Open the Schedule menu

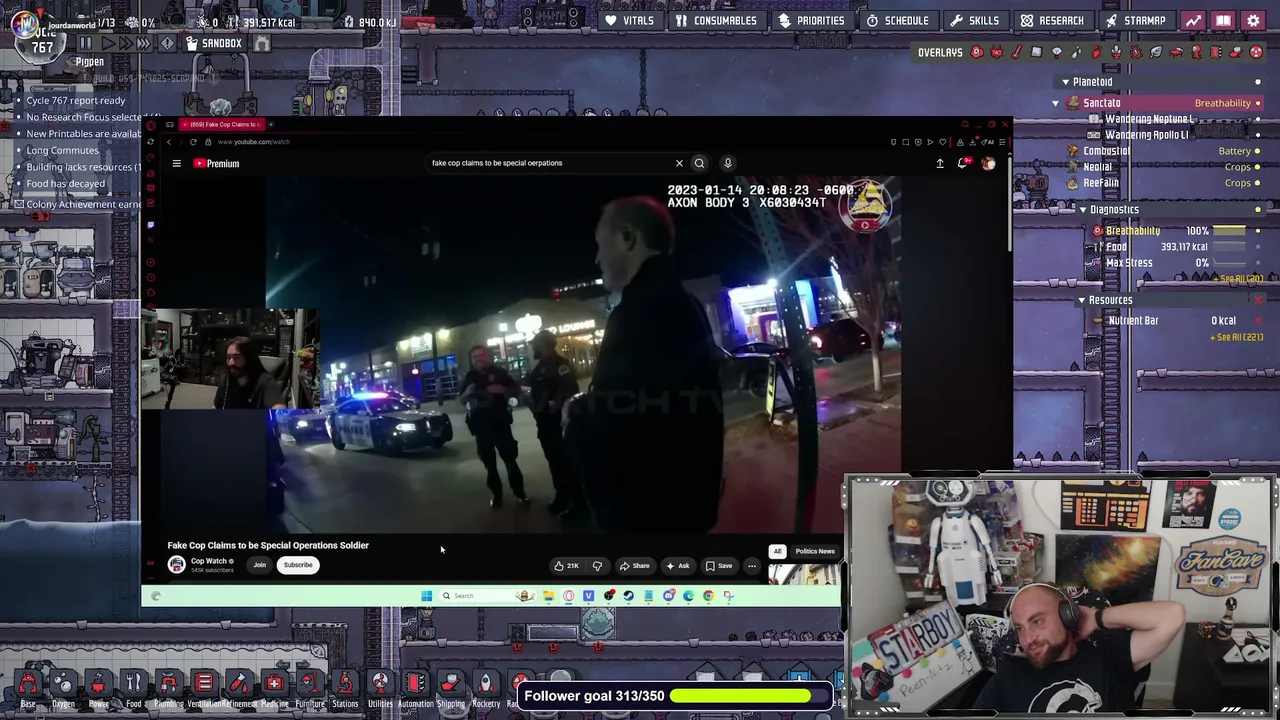point(898,20)
